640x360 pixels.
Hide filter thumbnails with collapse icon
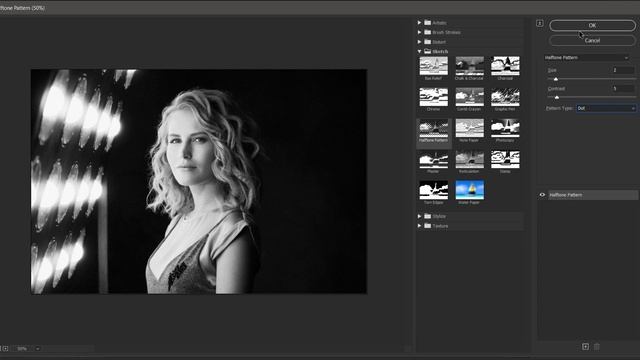tap(540, 23)
